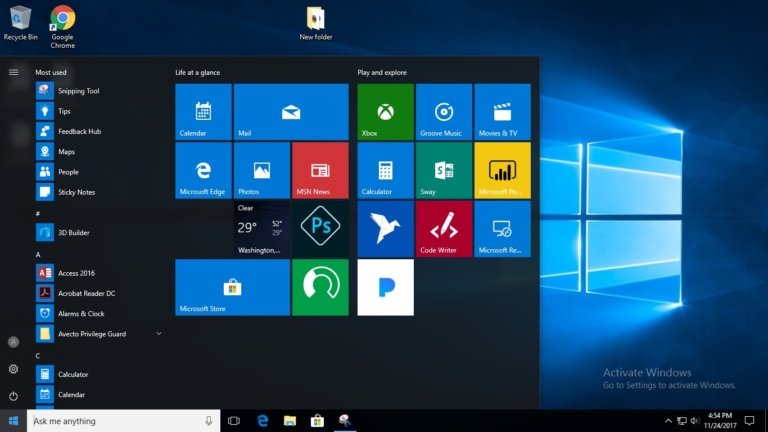Open the Photos tile

(x=262, y=170)
